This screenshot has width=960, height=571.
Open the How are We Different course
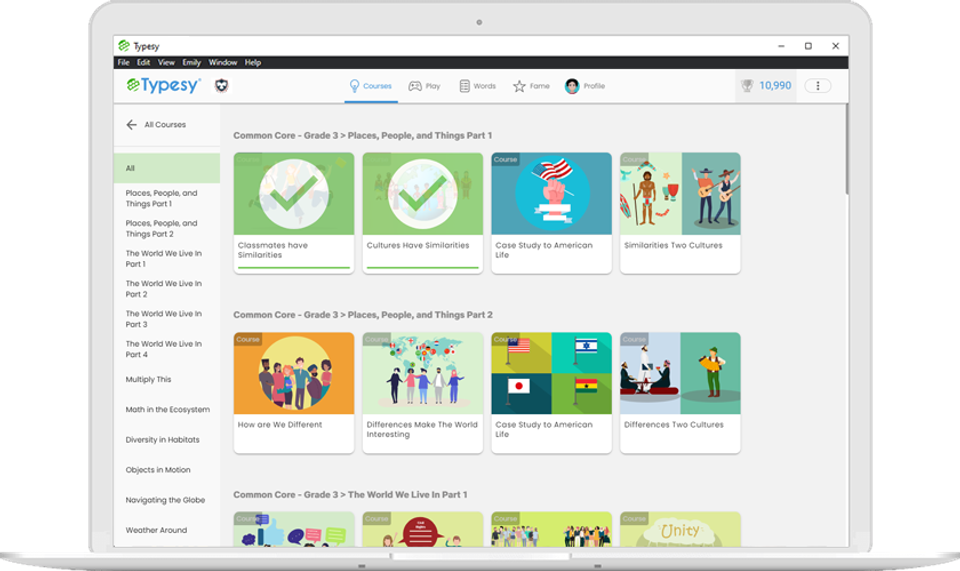click(x=293, y=375)
